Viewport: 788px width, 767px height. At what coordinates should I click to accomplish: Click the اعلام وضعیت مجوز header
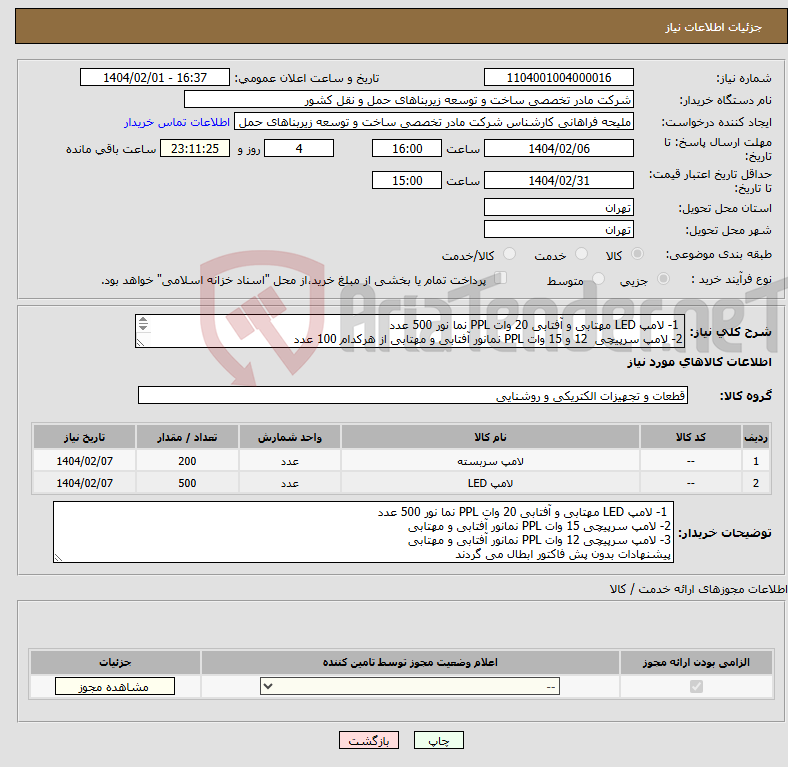pyautogui.click(x=410, y=662)
